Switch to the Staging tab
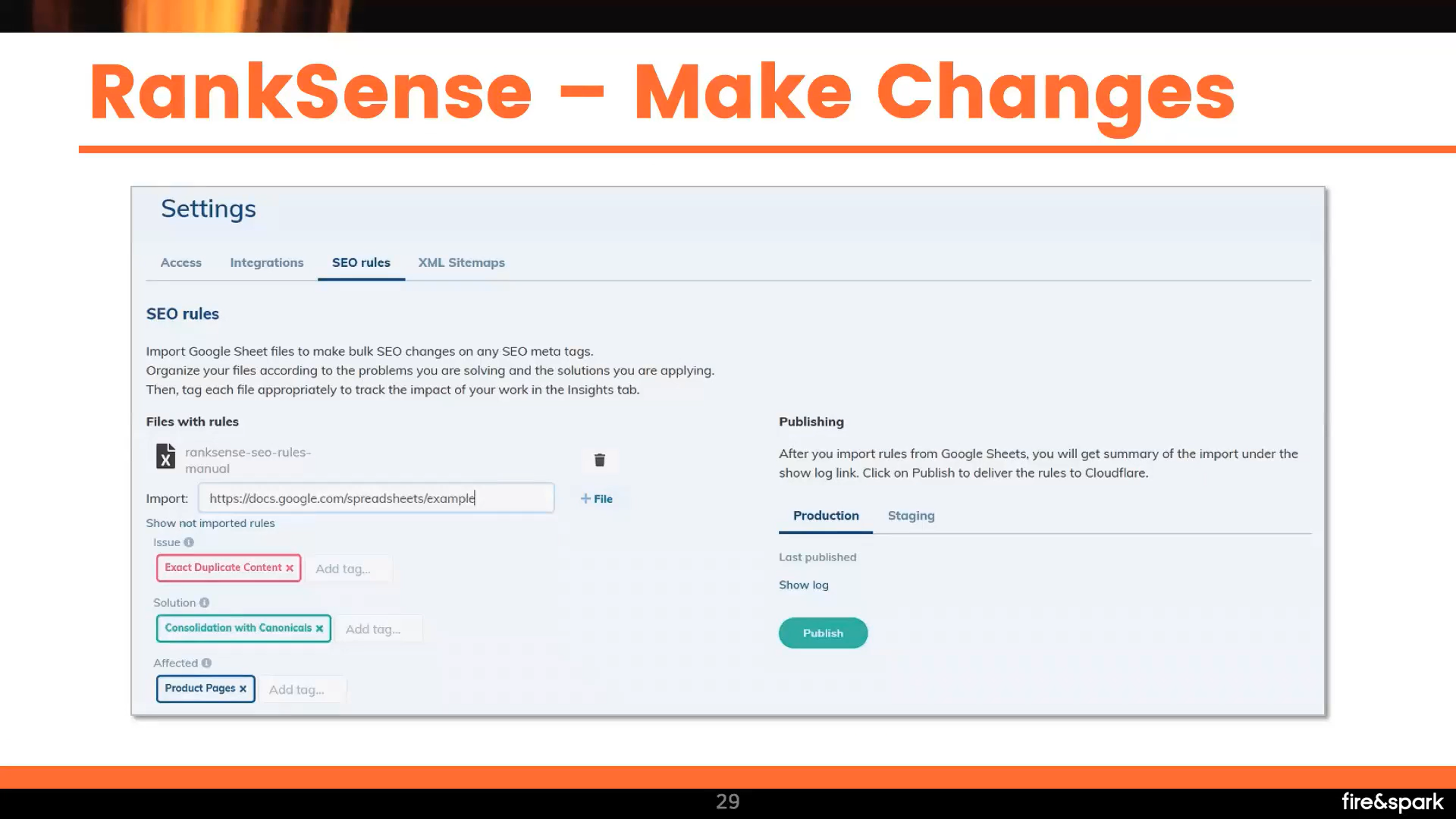 pos(911,515)
